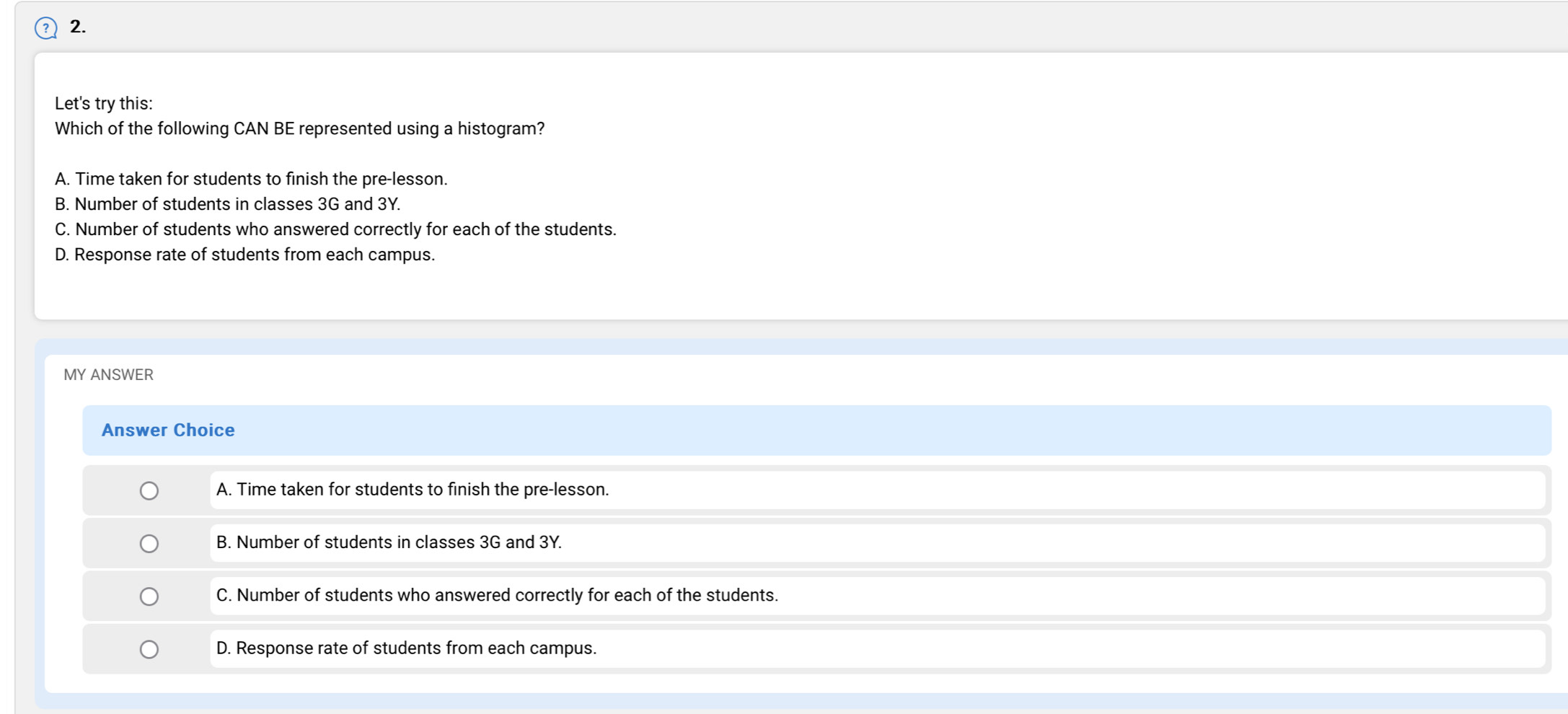Click the 'Let's try this:' text
Image resolution: width=1568 pixels, height=714 pixels.
(104, 103)
